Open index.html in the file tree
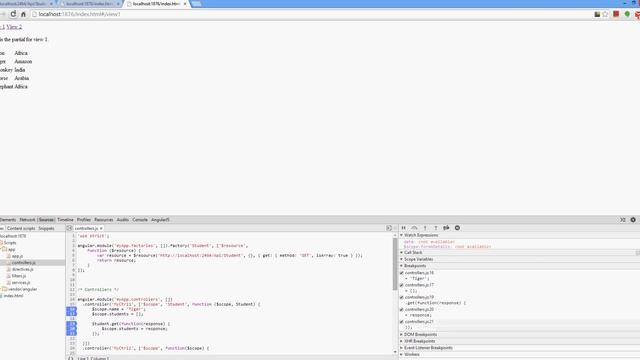This screenshot has width=640, height=360. (13, 296)
